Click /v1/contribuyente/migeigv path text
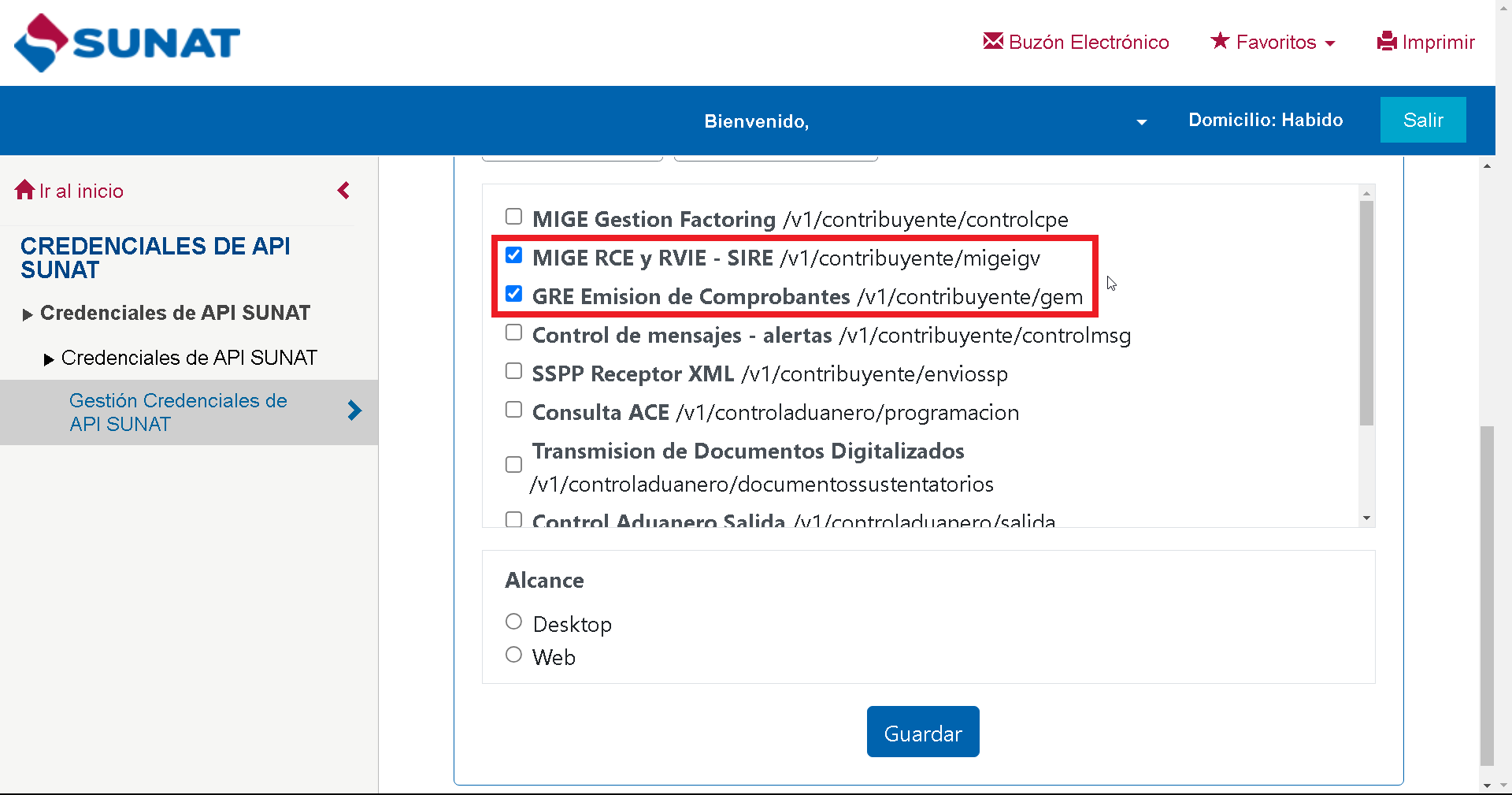Screen dimensions: 1512x795 coord(910,258)
